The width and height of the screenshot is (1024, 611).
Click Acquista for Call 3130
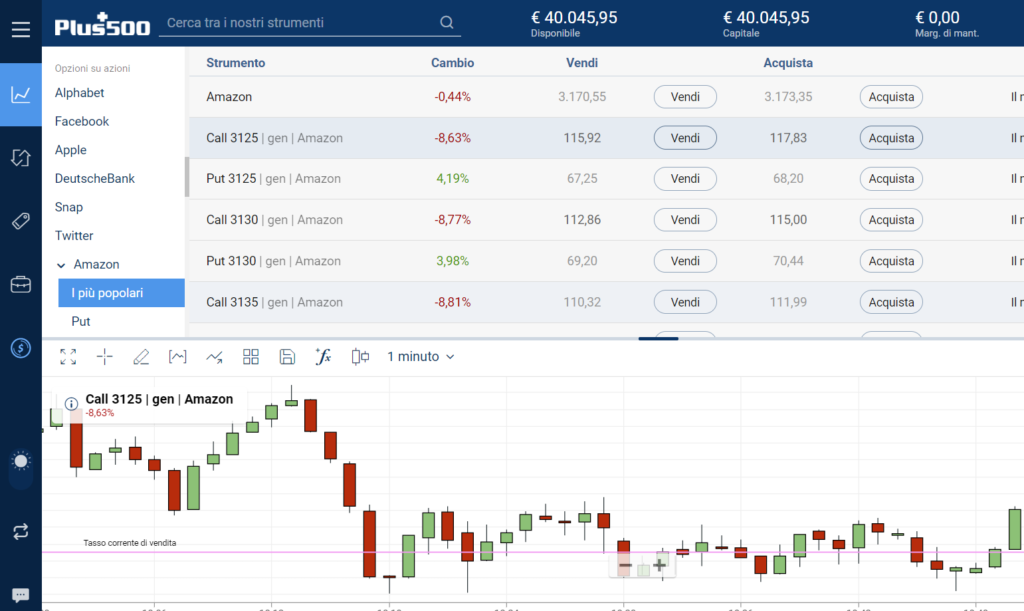(x=891, y=220)
